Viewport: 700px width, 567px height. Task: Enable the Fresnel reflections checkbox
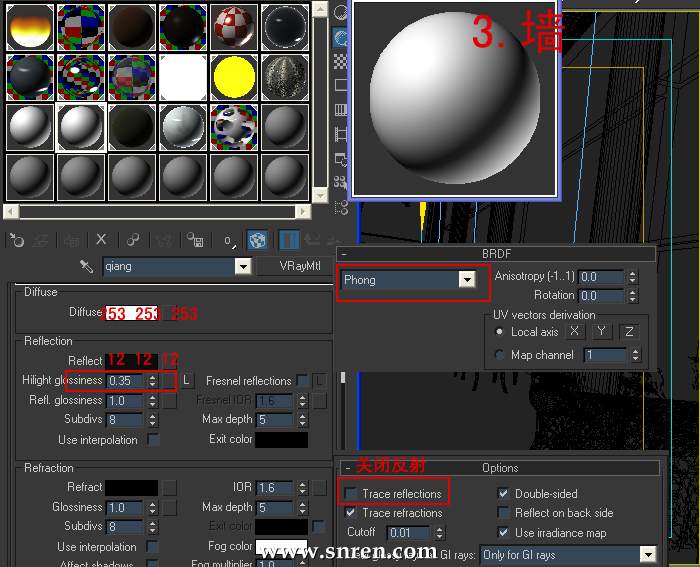point(302,381)
